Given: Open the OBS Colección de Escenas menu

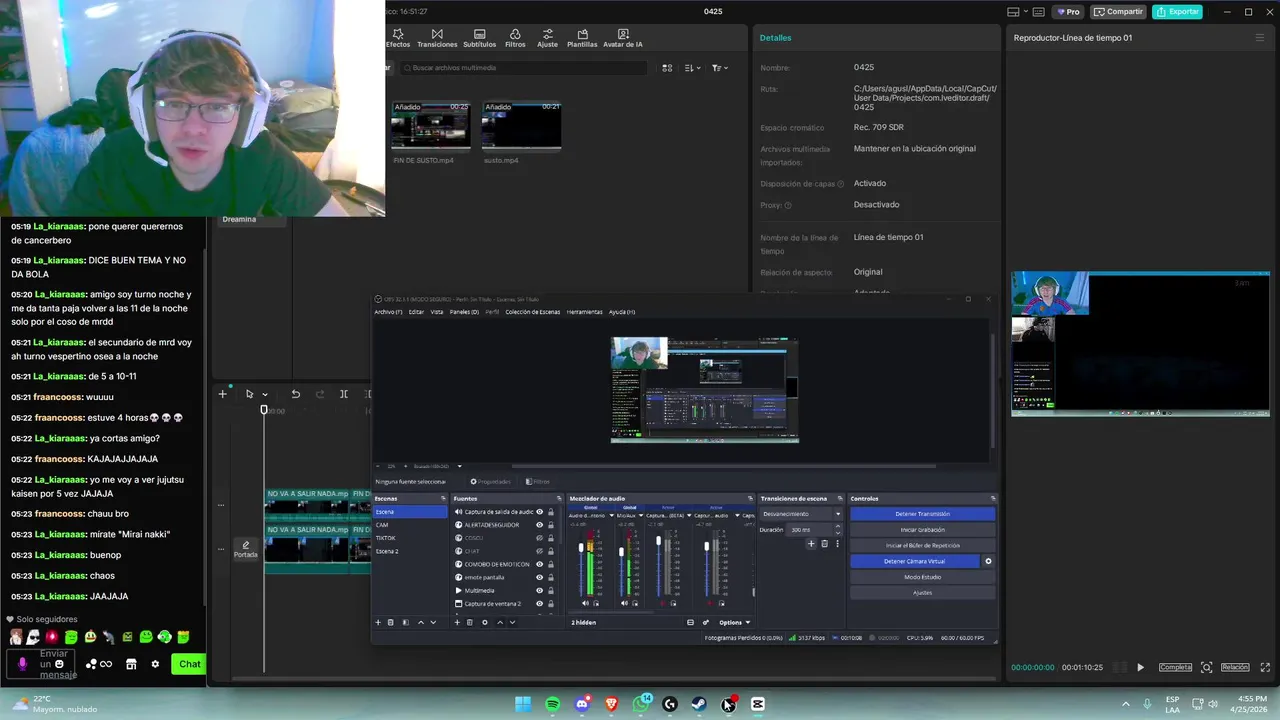Looking at the screenshot, I should (x=532, y=312).
